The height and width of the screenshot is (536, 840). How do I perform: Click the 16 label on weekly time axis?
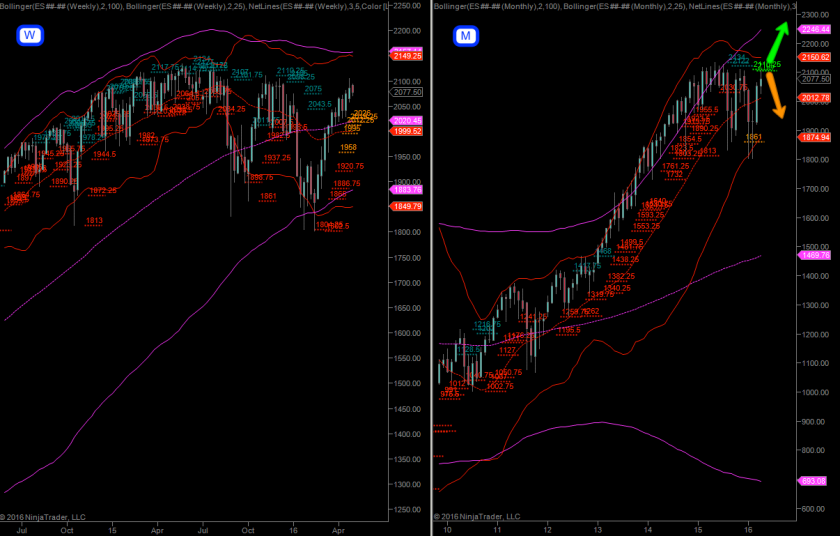point(294,530)
